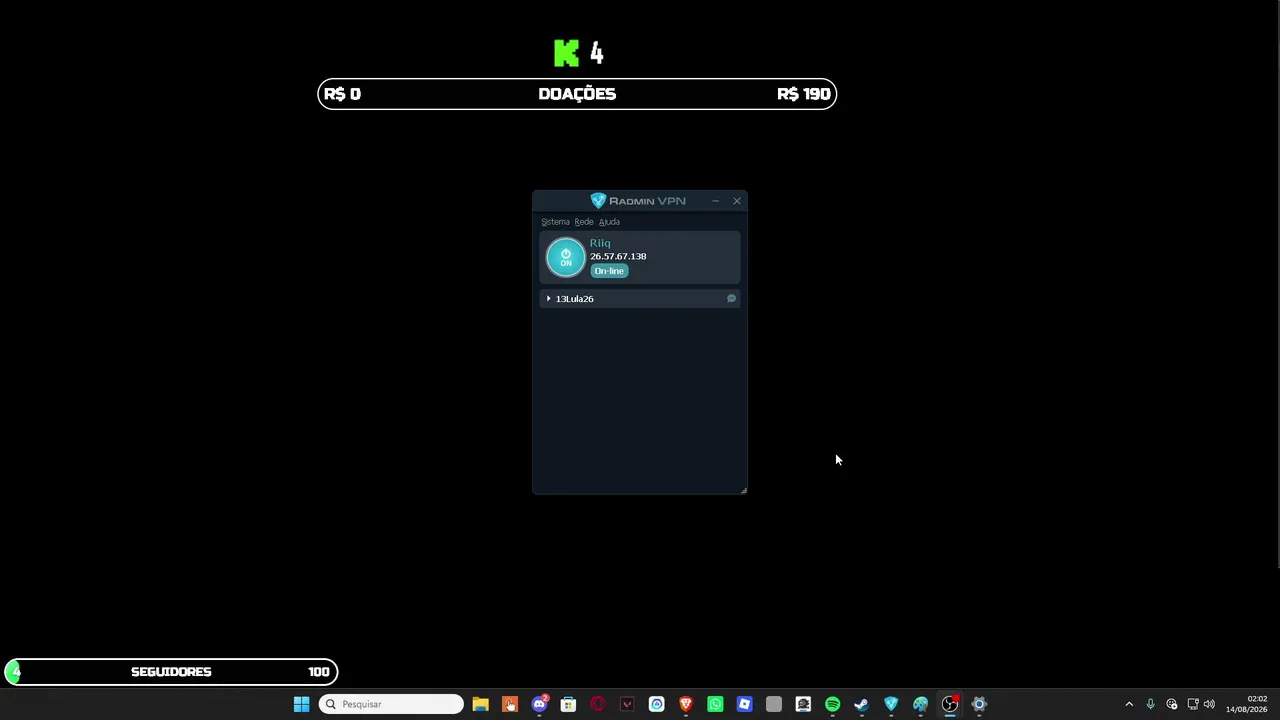Click the microphone tray icon

tap(1151, 704)
